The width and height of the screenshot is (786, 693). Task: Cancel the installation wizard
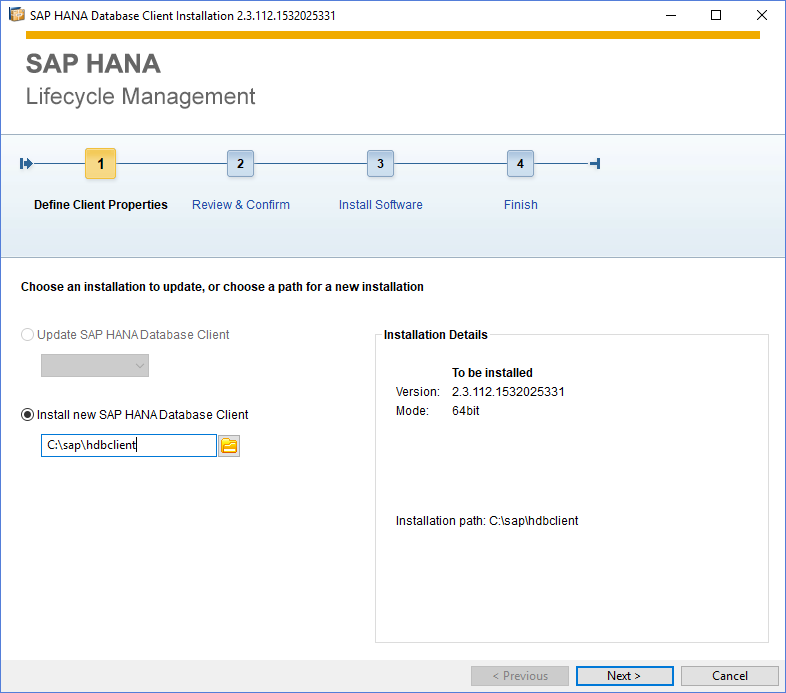(x=729, y=676)
